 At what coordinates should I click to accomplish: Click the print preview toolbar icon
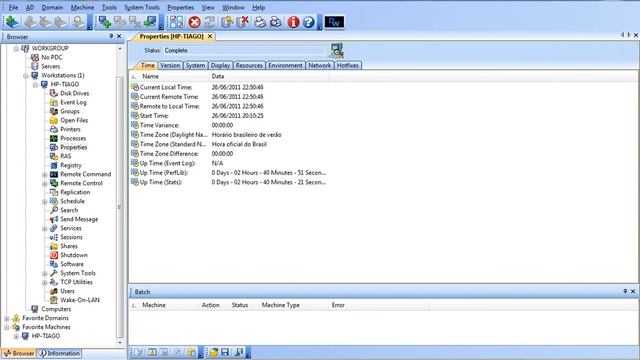276,22
